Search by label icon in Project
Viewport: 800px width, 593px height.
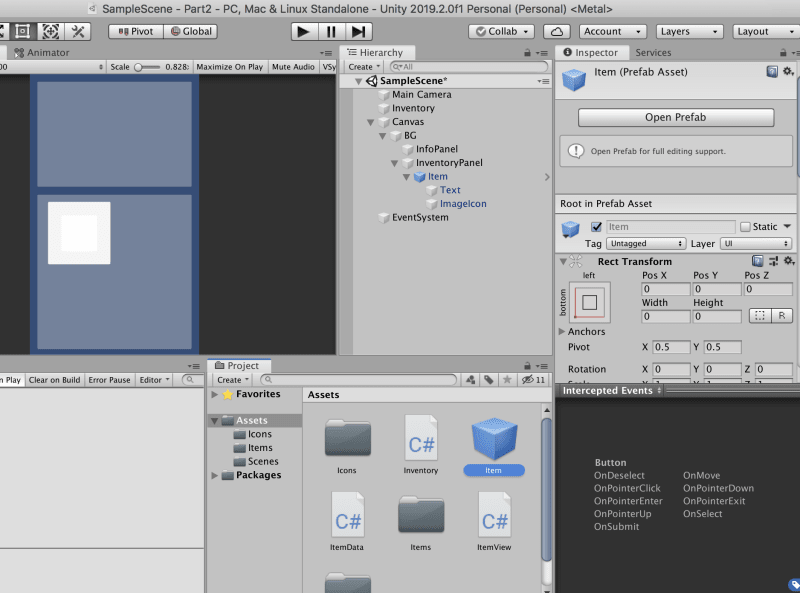pyautogui.click(x=489, y=380)
